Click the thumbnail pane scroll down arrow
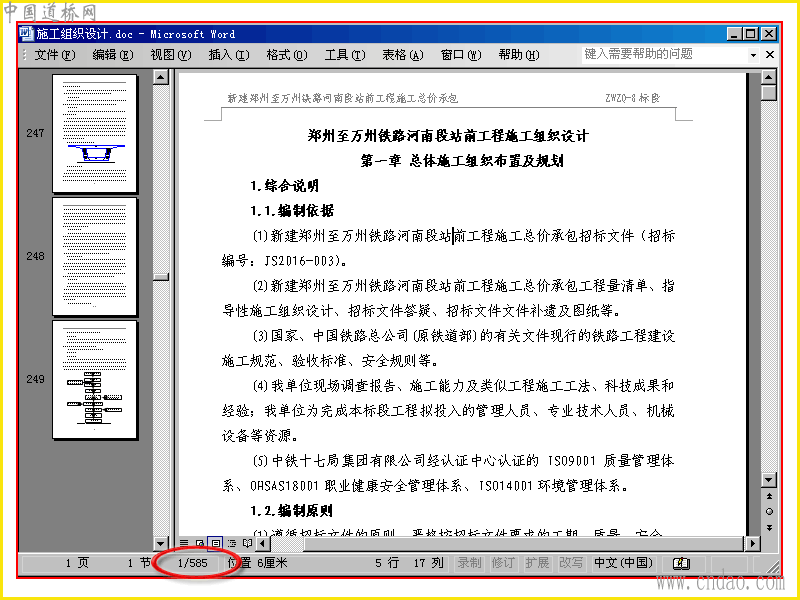800x600 pixels. click(161, 543)
